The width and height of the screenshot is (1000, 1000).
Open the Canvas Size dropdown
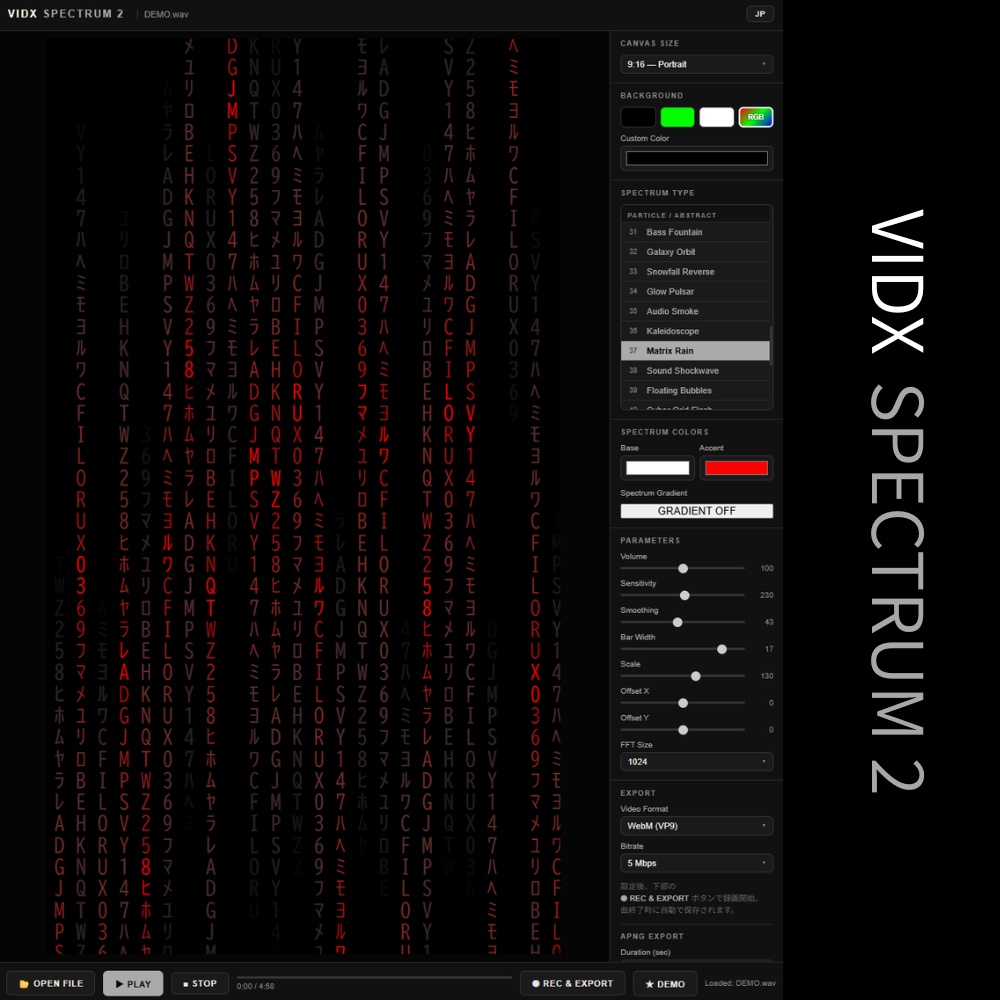(696, 64)
